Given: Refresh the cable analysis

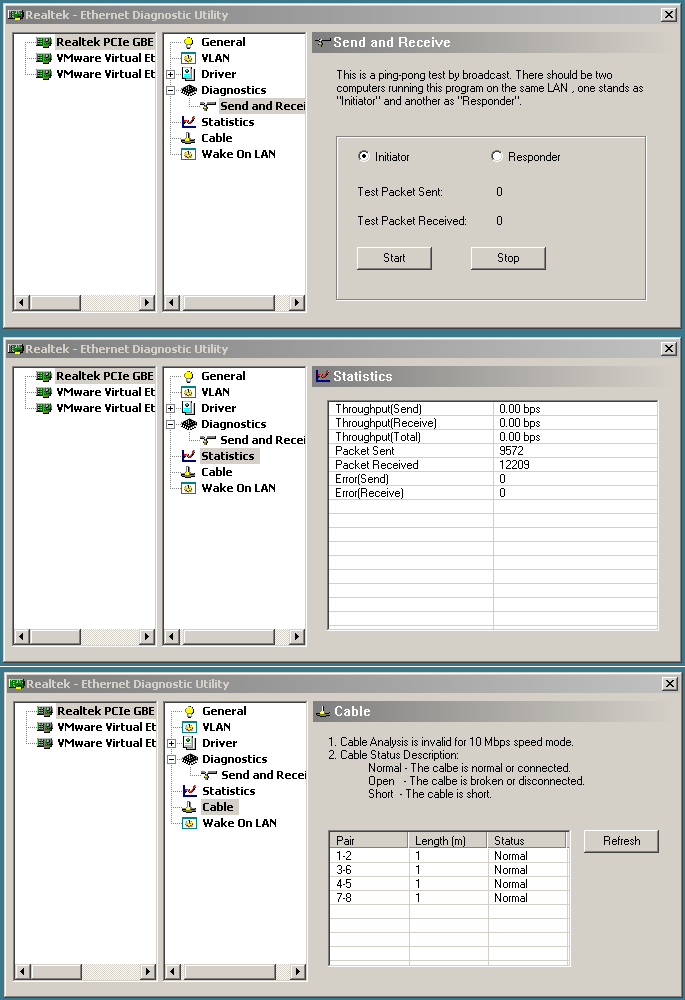Looking at the screenshot, I should click(x=621, y=841).
